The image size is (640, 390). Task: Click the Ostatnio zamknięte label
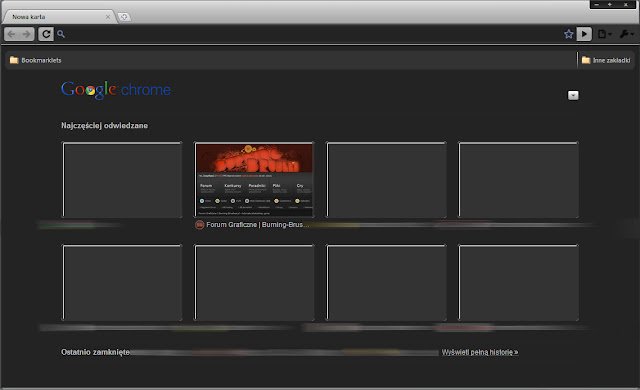click(x=96, y=352)
